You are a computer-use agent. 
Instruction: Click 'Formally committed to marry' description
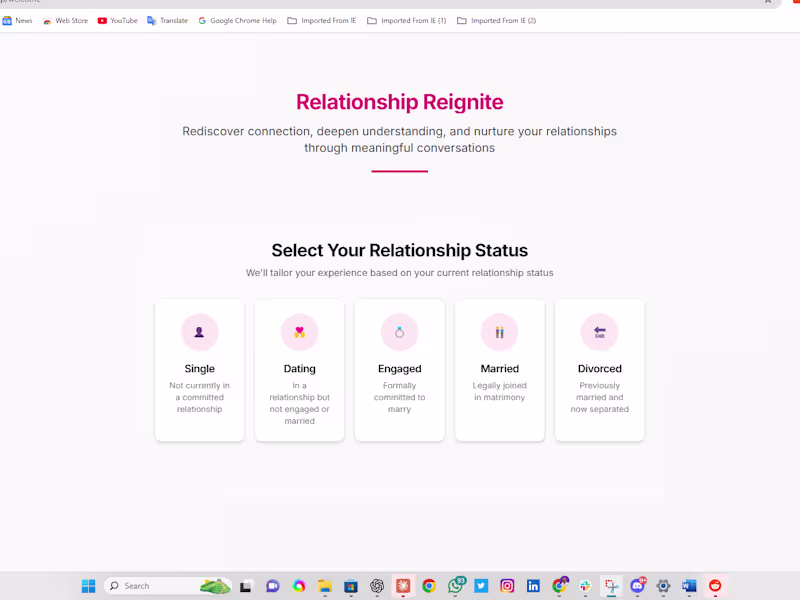pyautogui.click(x=399, y=397)
